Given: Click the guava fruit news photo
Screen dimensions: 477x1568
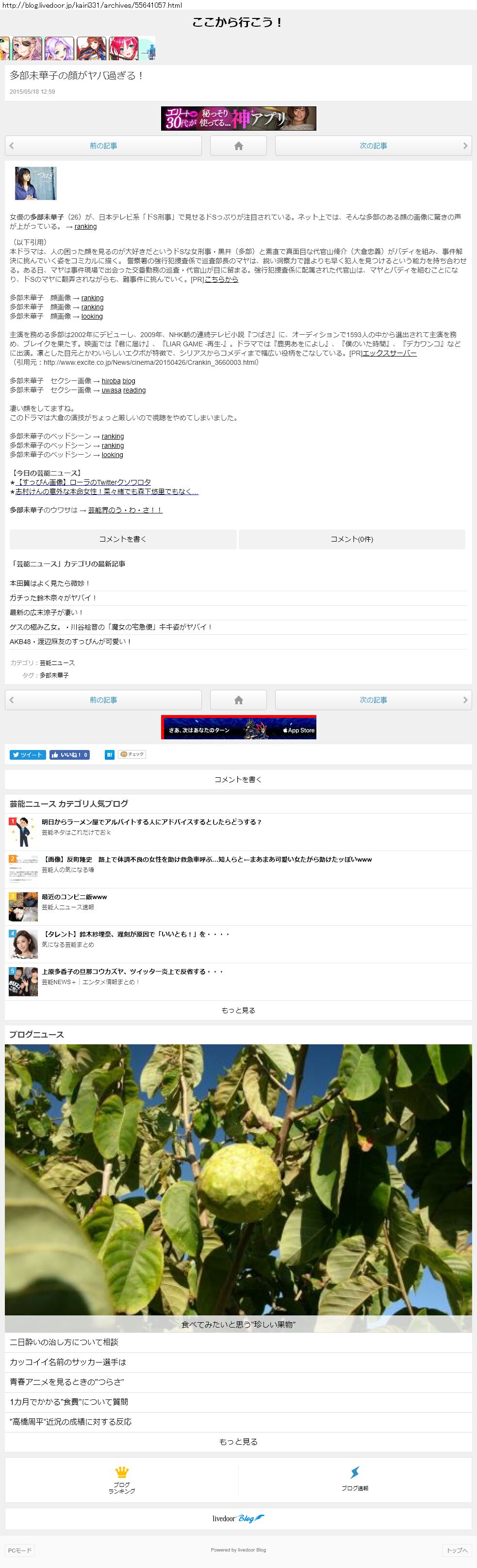Looking at the screenshot, I should click(x=238, y=1181).
